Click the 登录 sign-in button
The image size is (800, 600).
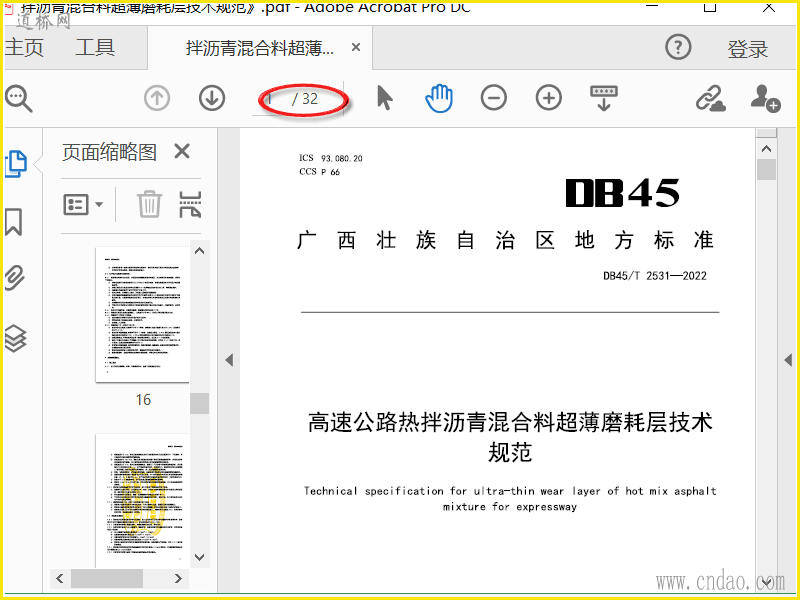pyautogui.click(x=747, y=49)
